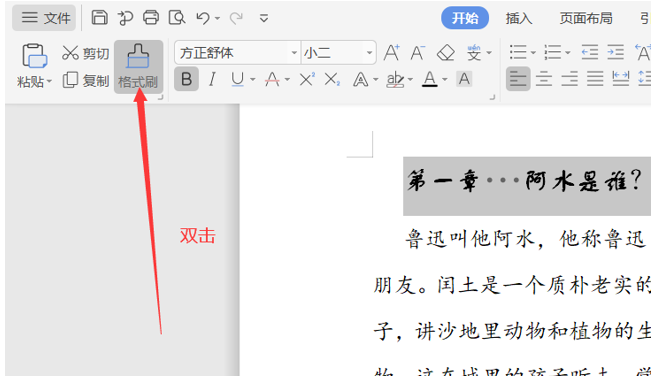The image size is (652, 376).
Task: Increase paragraph indent
Action: (615, 53)
